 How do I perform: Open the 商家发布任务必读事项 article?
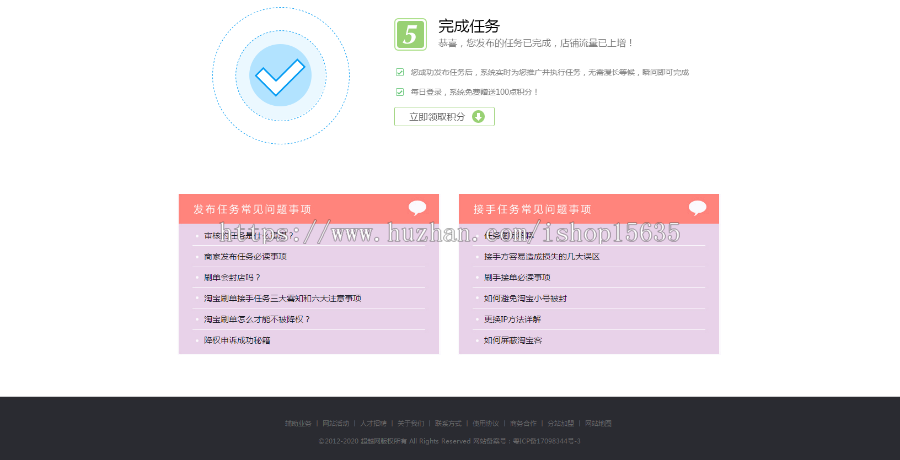[245, 257]
